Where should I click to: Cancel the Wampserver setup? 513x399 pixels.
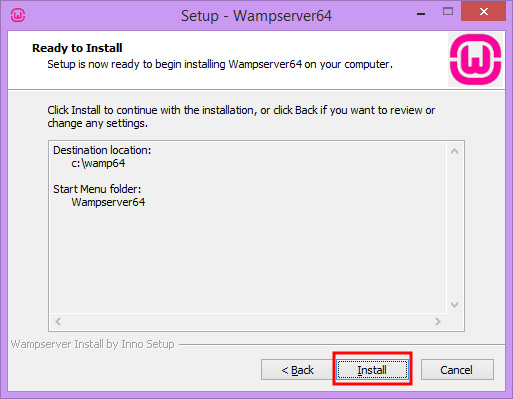(457, 369)
